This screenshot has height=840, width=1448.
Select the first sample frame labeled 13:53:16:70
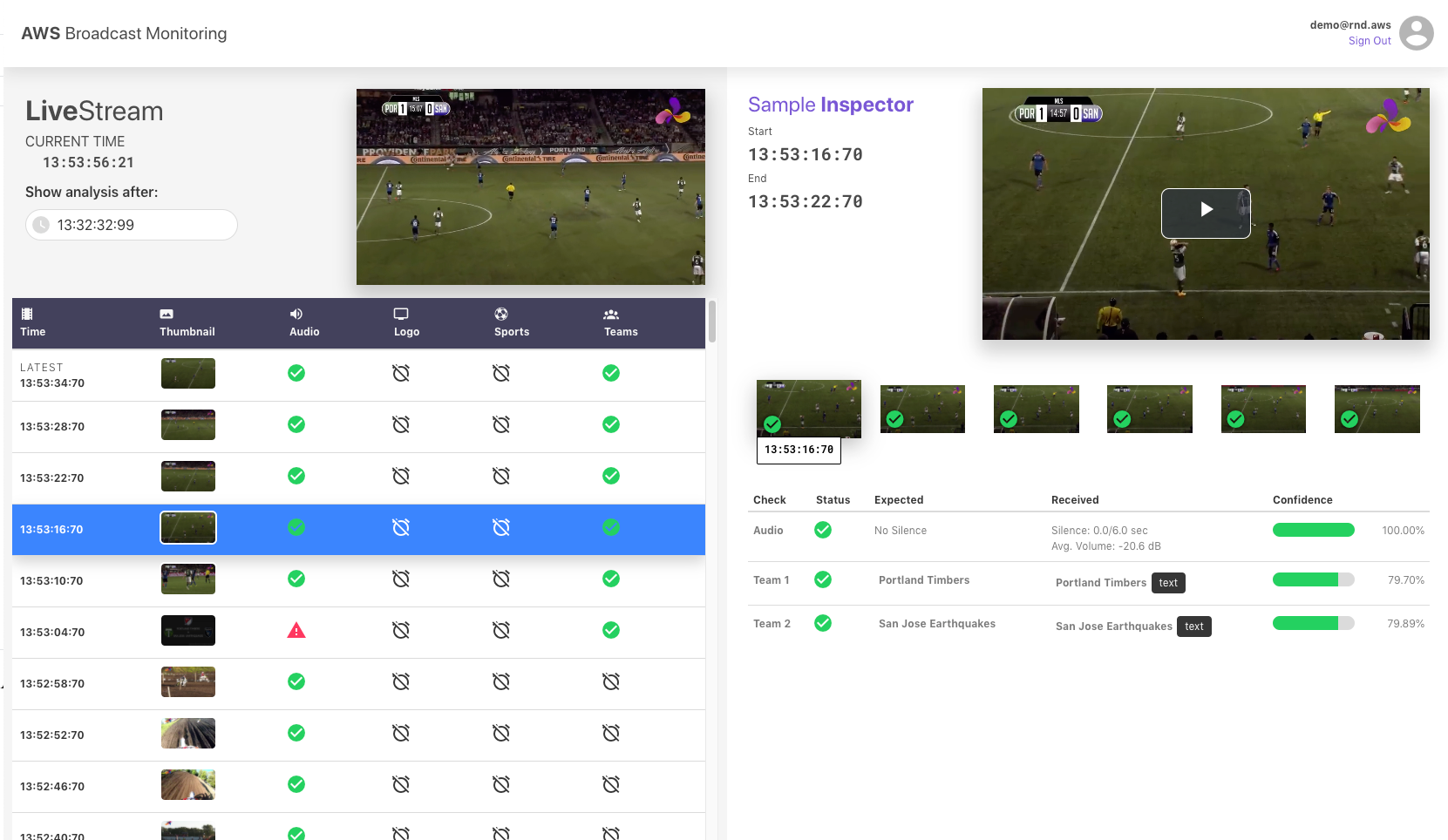(809, 409)
